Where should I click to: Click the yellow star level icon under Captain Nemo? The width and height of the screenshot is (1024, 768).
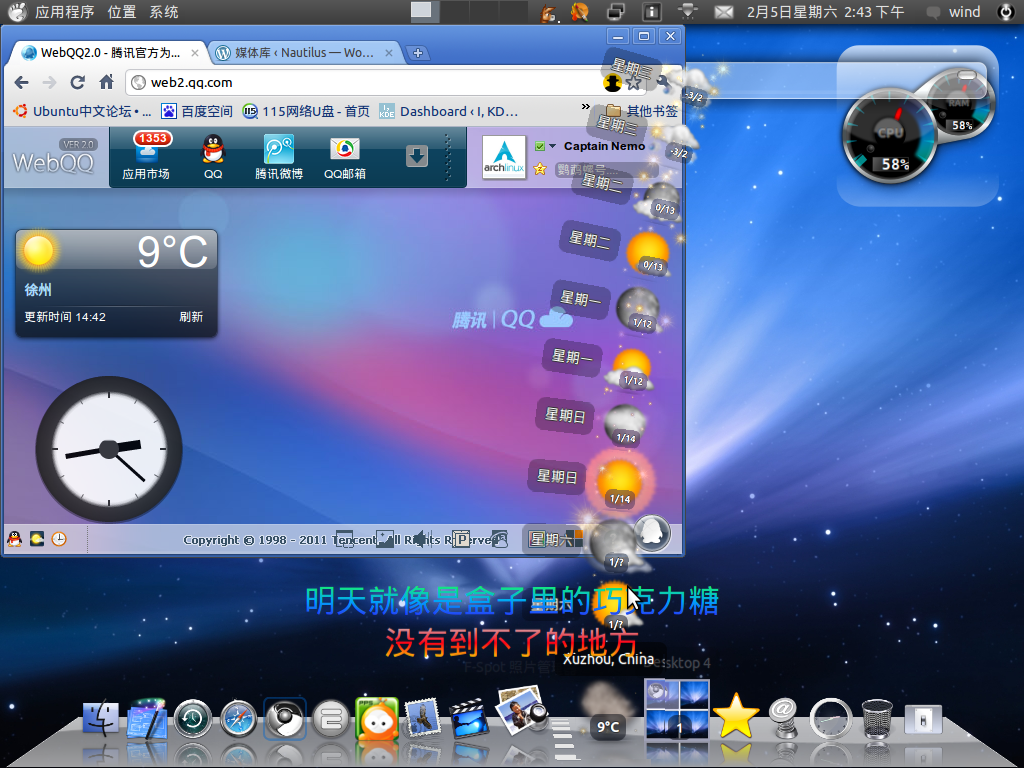point(540,169)
